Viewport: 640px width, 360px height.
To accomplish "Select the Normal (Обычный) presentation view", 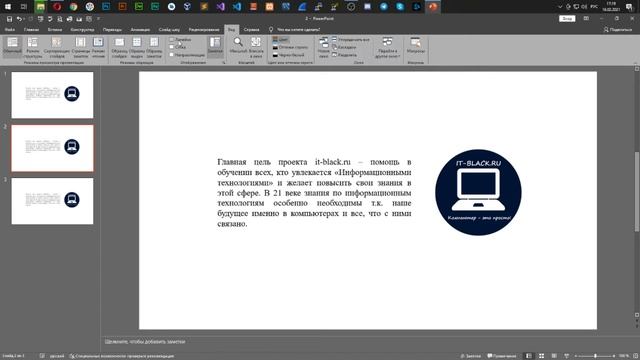I will 12,47.
